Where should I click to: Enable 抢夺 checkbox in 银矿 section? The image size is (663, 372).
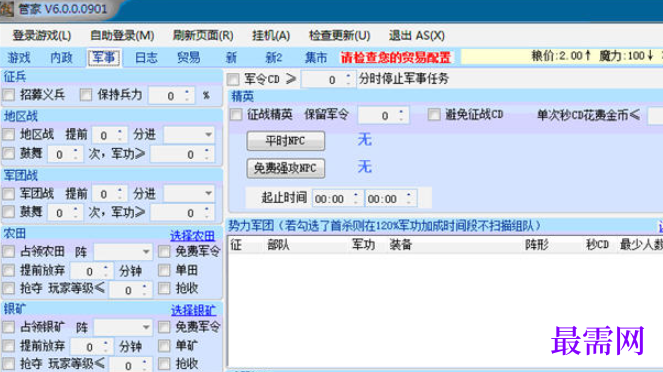9,364
